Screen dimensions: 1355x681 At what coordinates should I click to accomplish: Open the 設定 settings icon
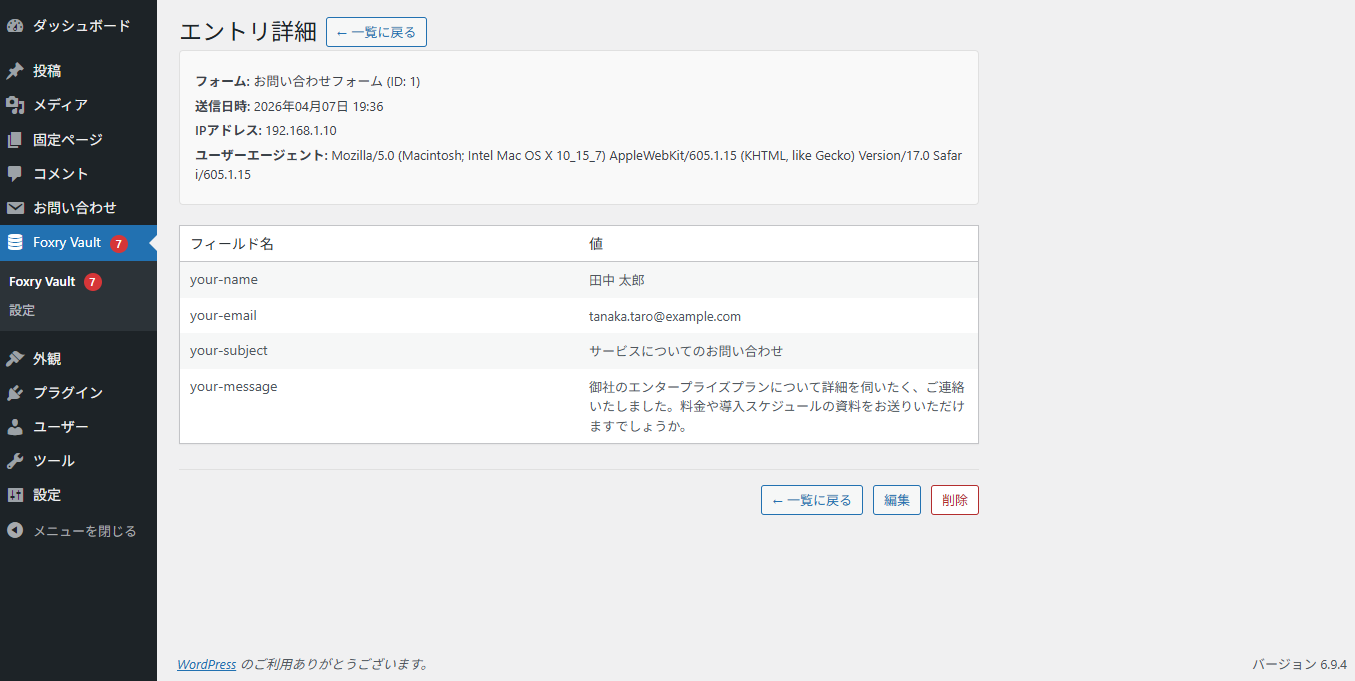click(15, 494)
